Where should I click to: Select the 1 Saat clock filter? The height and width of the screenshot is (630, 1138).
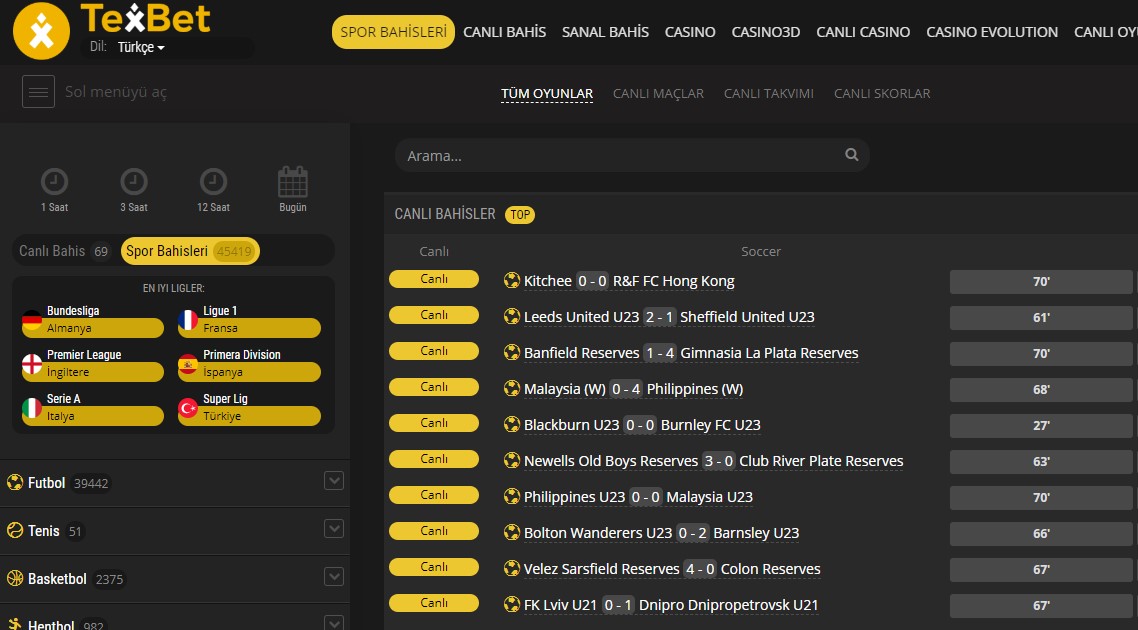click(x=54, y=182)
